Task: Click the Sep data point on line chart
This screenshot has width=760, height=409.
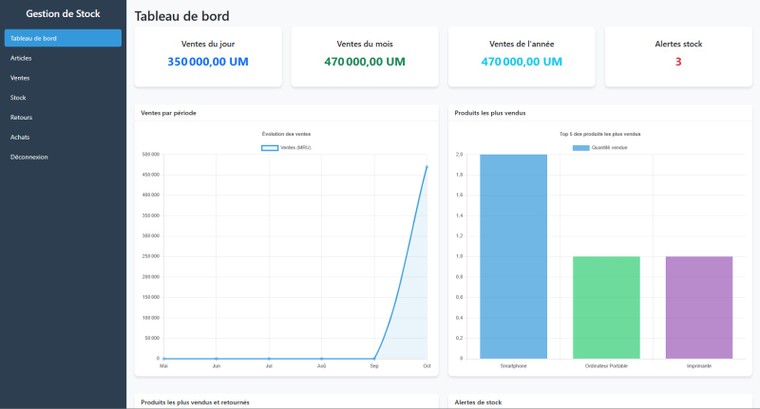Action: (374, 358)
